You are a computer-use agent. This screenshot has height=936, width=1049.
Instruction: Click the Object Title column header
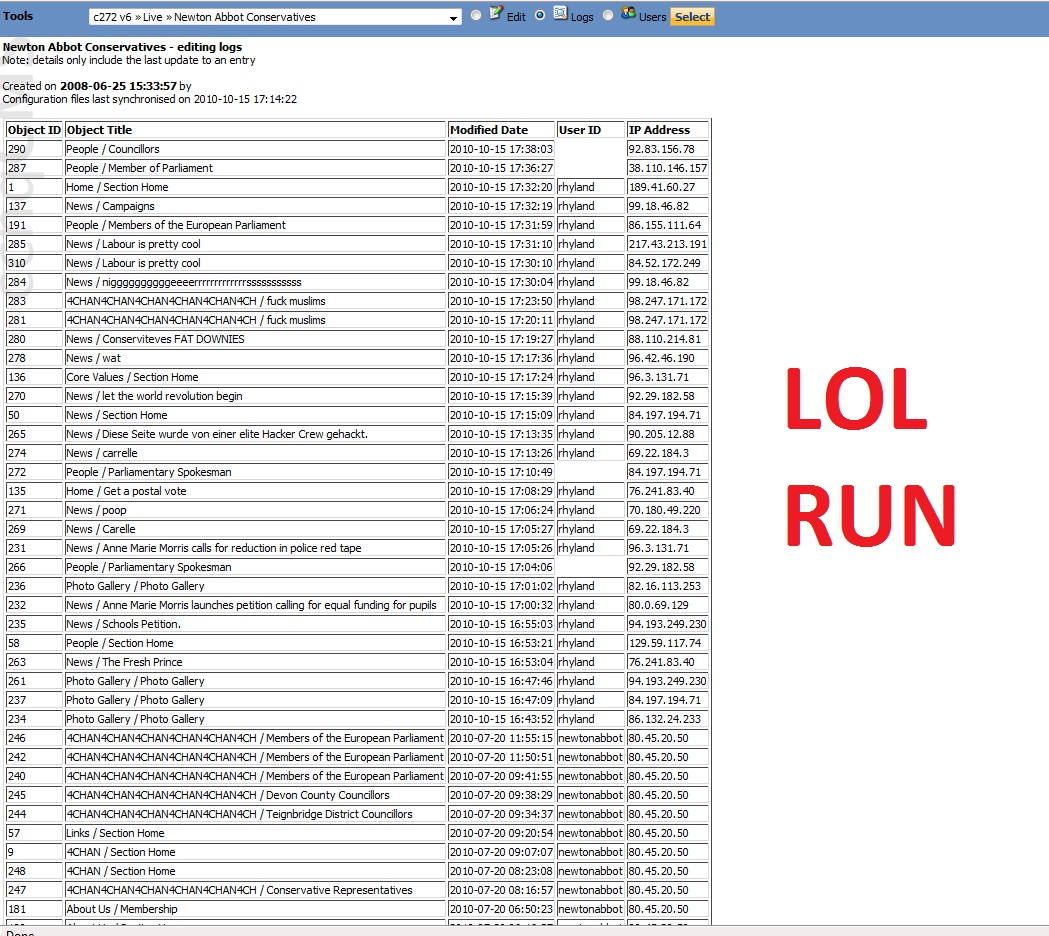tap(255, 130)
